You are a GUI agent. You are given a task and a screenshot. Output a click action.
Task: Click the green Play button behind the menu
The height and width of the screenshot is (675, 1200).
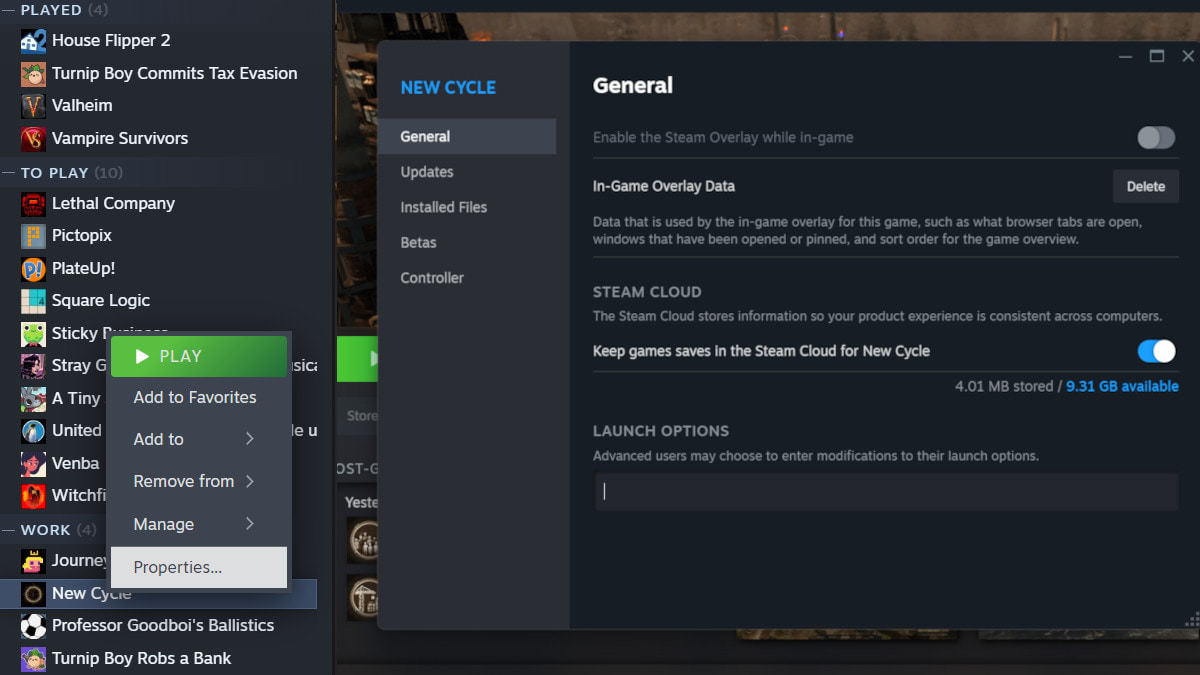point(357,358)
